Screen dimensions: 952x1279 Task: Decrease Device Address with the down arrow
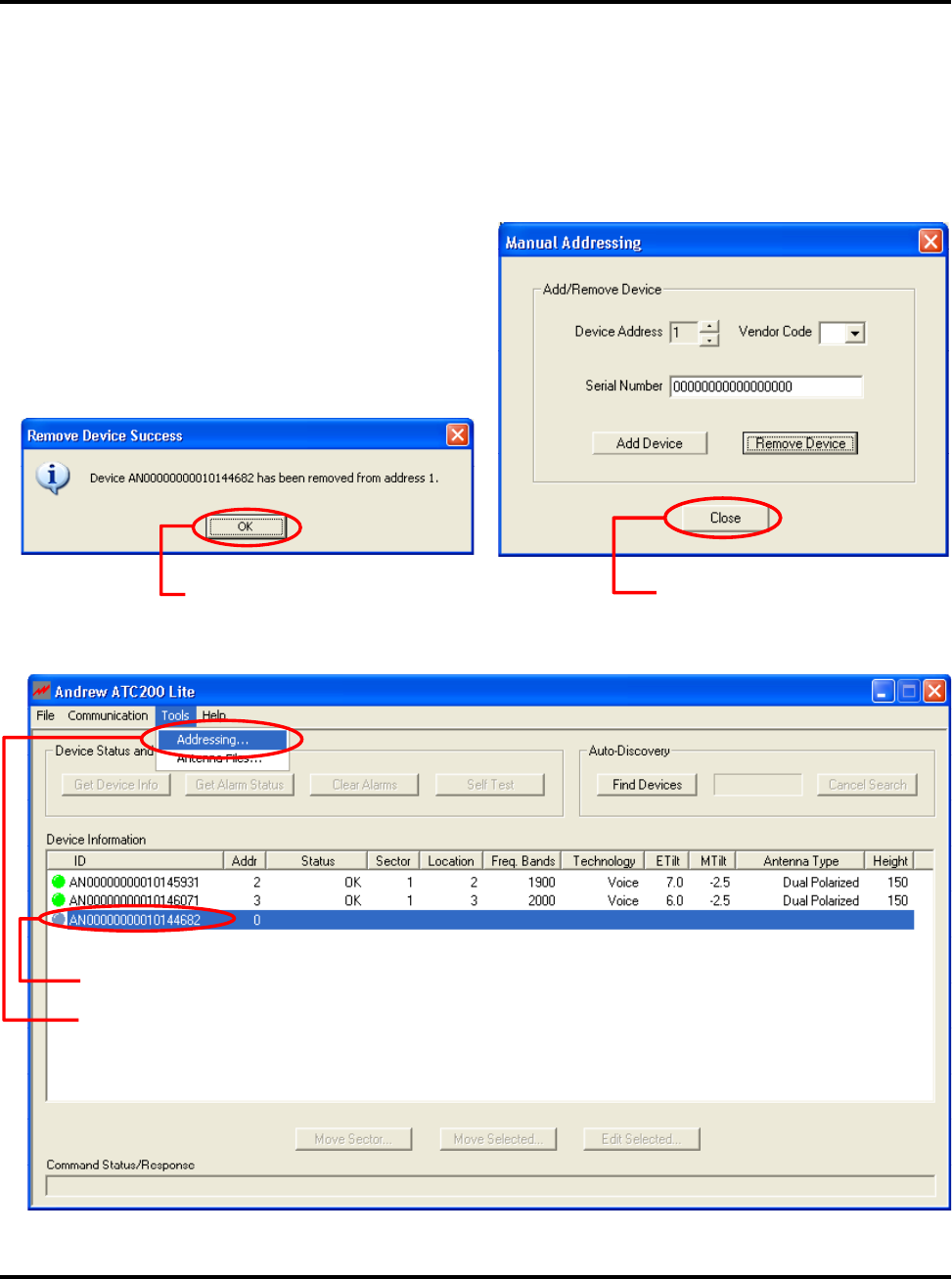[709, 340]
